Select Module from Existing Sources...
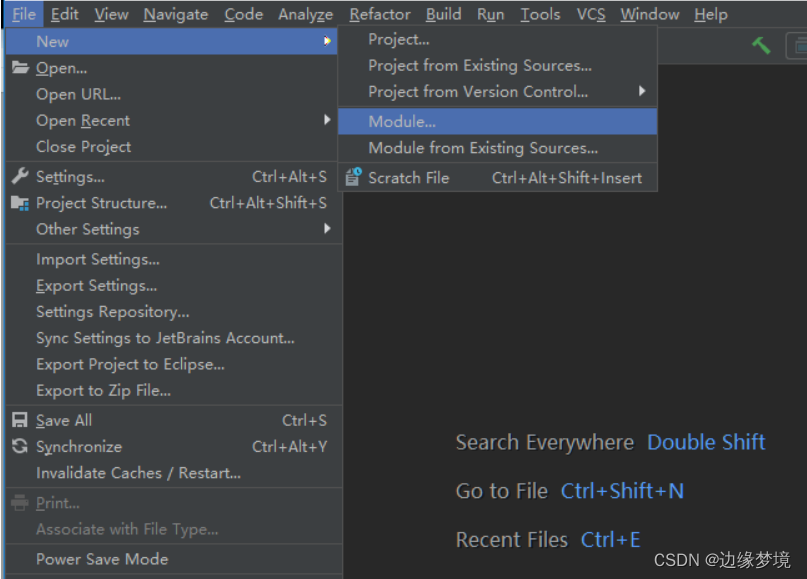807x579 pixels. 497,148
